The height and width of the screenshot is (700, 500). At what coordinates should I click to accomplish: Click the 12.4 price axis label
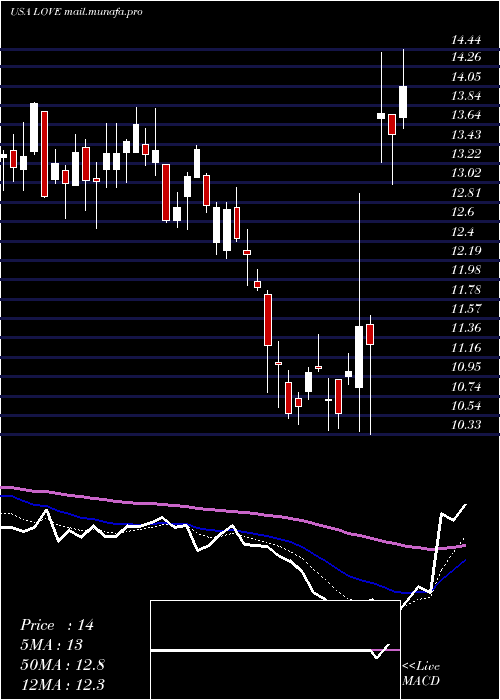coord(462,232)
